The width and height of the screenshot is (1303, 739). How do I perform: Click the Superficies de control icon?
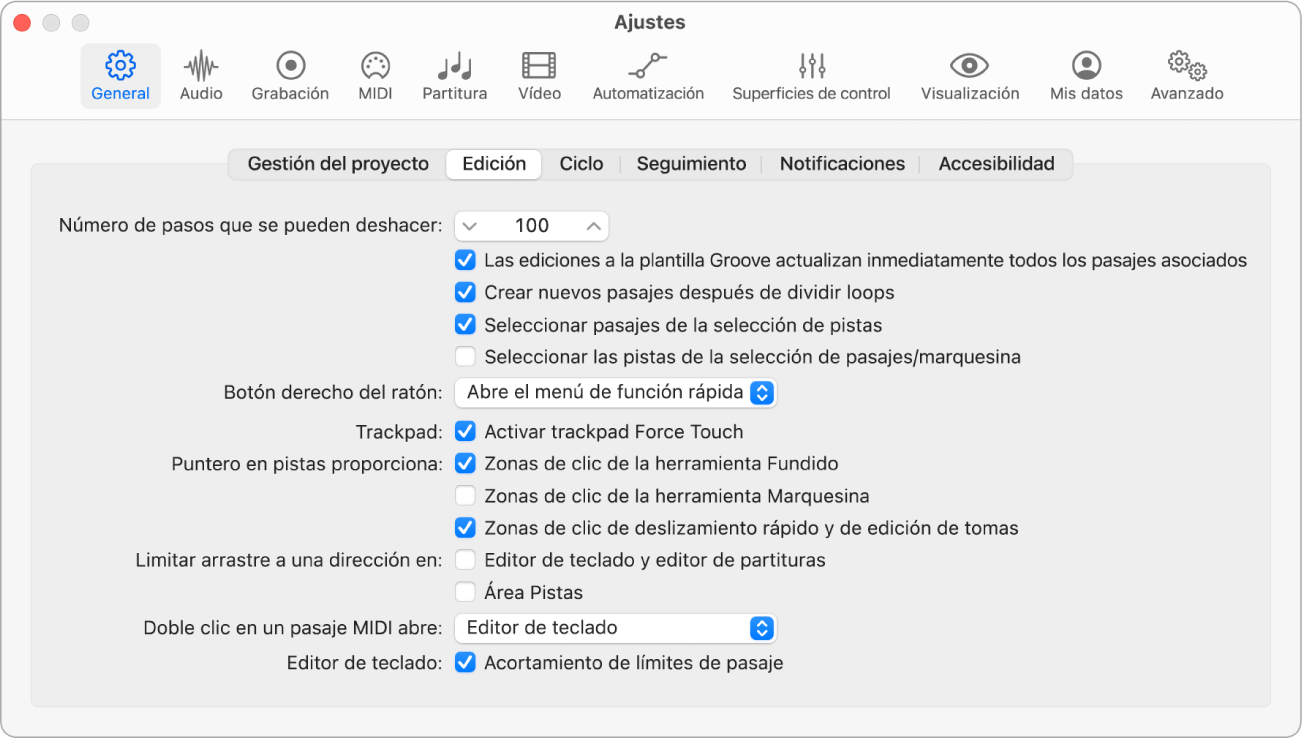pos(811,75)
